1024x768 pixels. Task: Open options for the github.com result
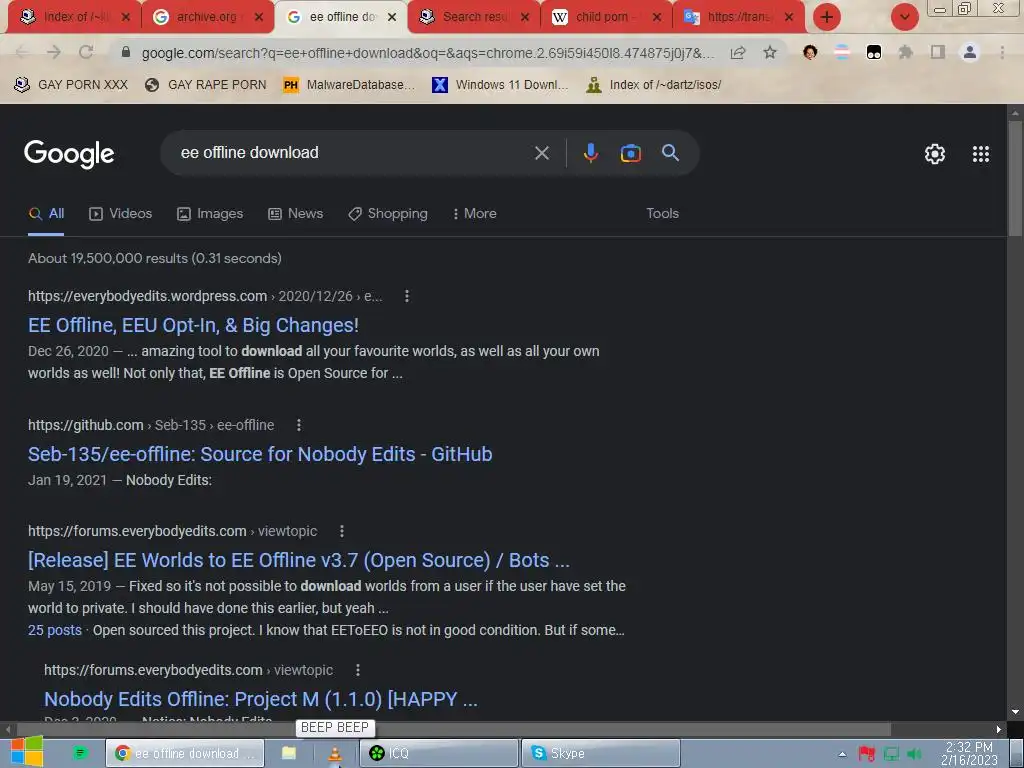tap(299, 425)
